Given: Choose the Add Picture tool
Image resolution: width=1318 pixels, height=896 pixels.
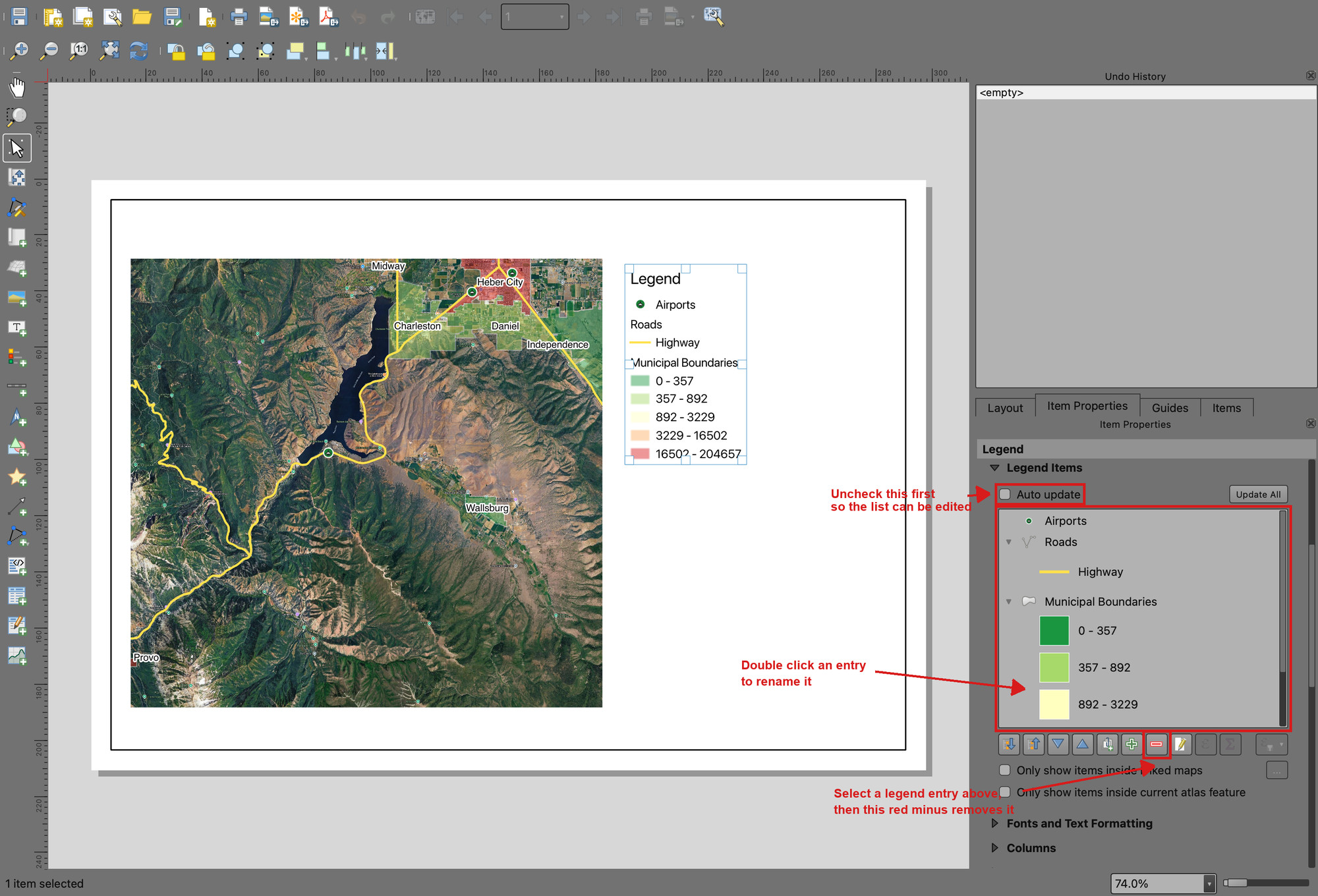Looking at the screenshot, I should click(17, 298).
